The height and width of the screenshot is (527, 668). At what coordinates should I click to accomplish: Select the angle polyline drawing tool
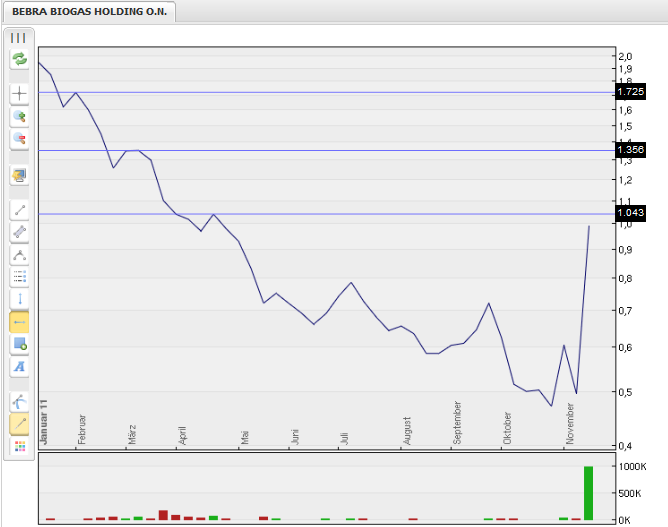19,255
